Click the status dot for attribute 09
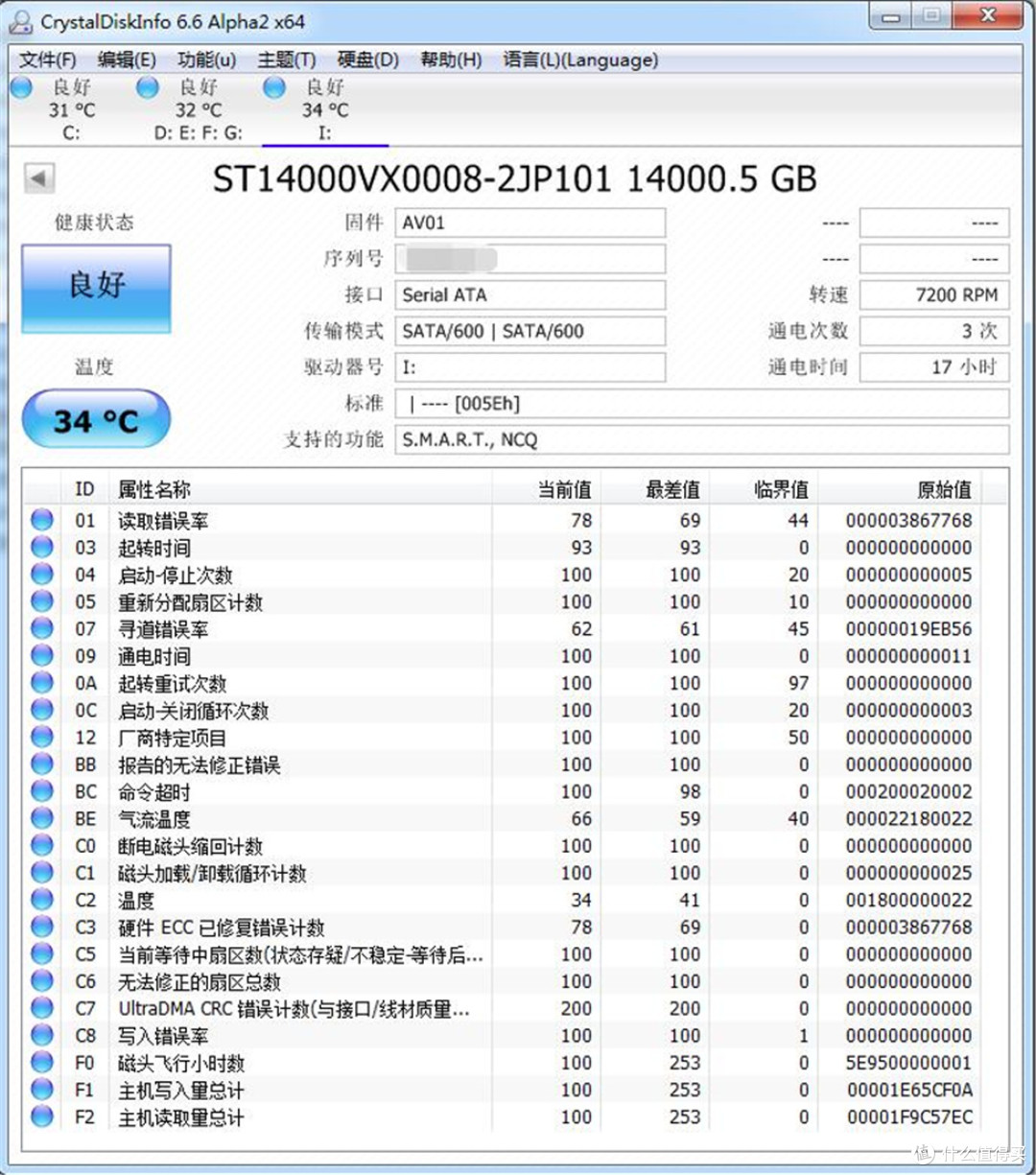The height and width of the screenshot is (1175, 1036). pos(42,655)
